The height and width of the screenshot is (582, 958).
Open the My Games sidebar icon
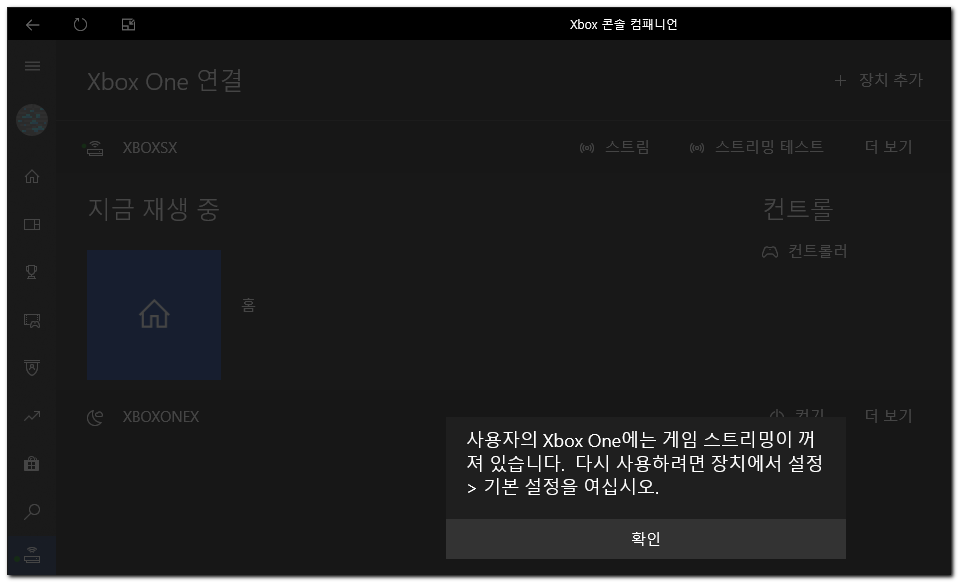(x=32, y=225)
